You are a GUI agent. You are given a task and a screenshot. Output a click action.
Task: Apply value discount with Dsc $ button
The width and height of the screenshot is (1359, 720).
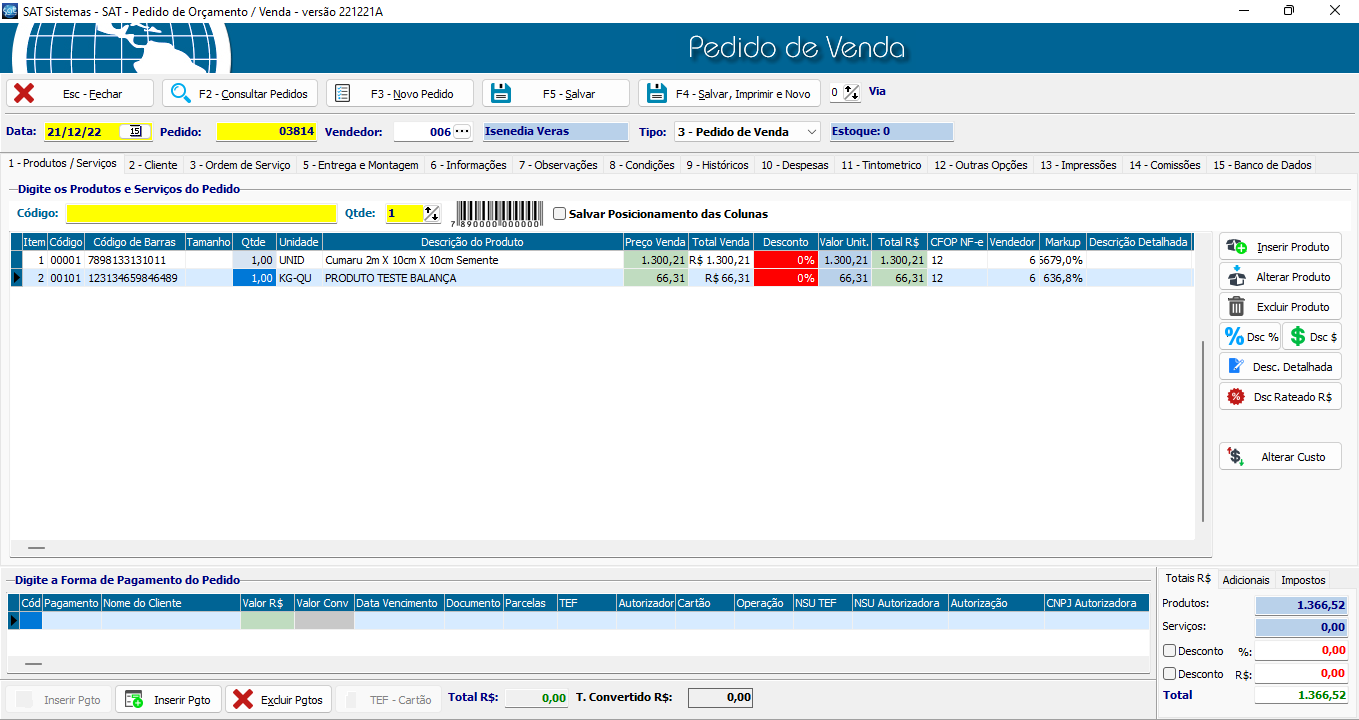[1312, 337]
